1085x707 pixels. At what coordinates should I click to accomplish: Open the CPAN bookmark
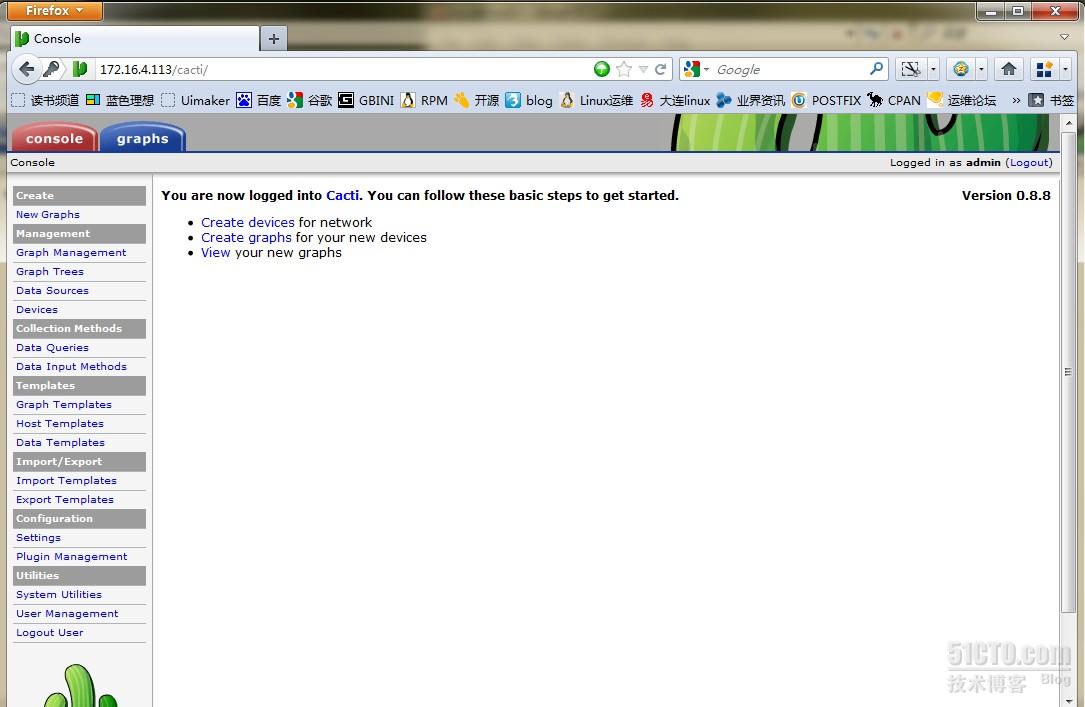click(x=894, y=100)
